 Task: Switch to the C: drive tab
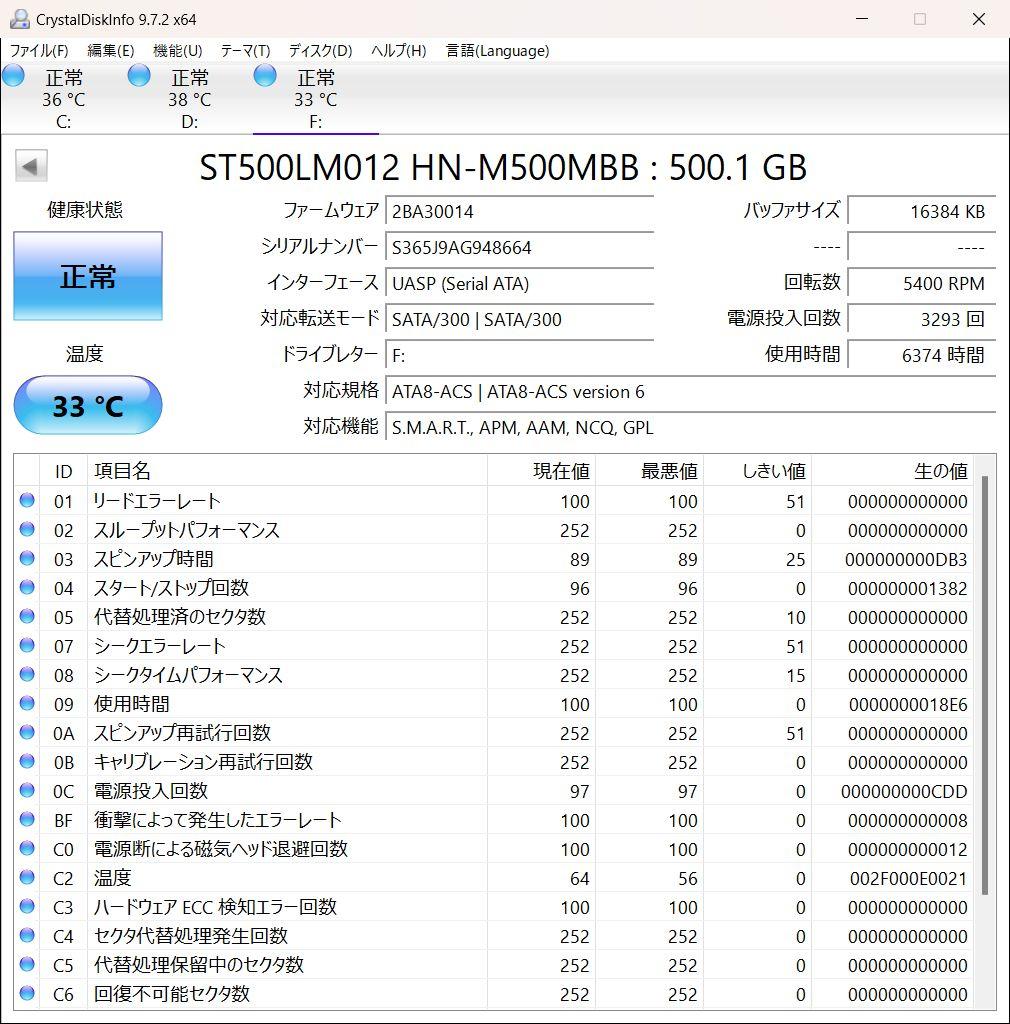click(63, 99)
